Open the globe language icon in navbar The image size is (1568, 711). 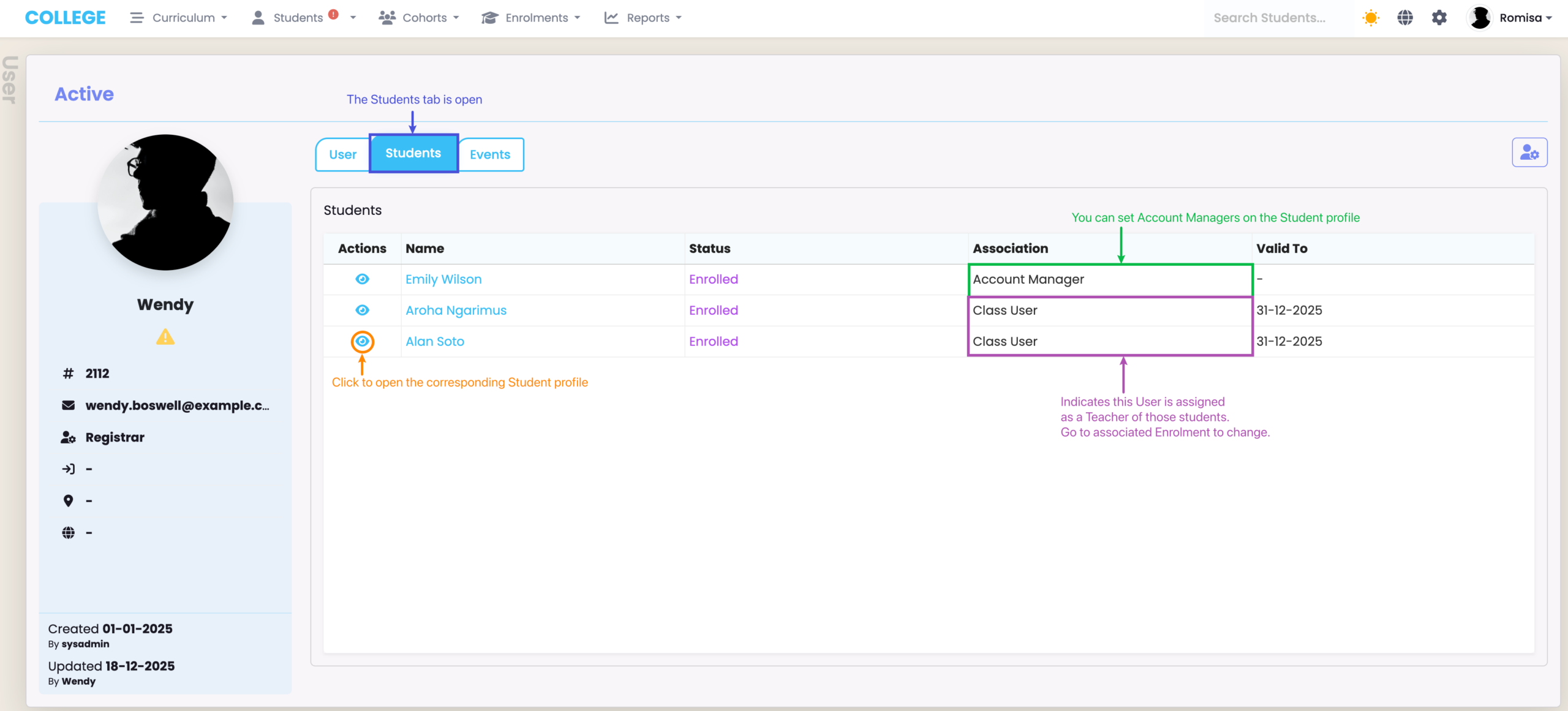click(1405, 18)
